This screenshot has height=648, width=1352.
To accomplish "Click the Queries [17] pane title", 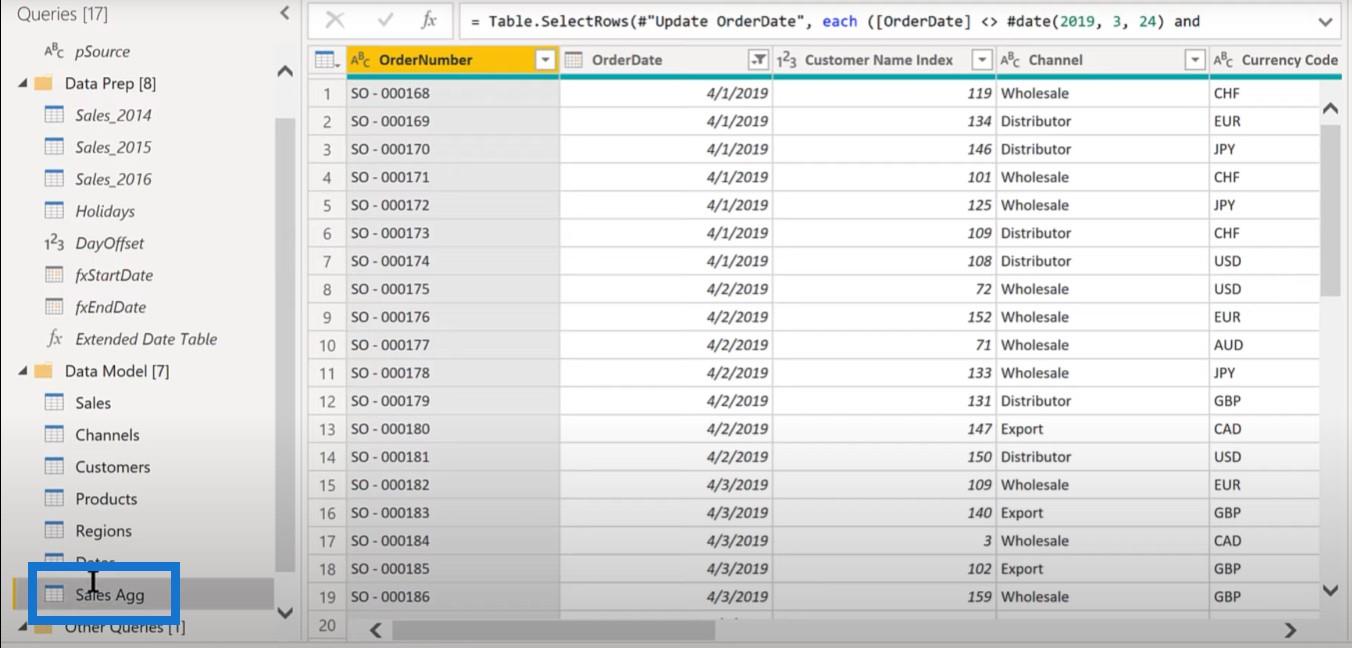I will click(62, 14).
